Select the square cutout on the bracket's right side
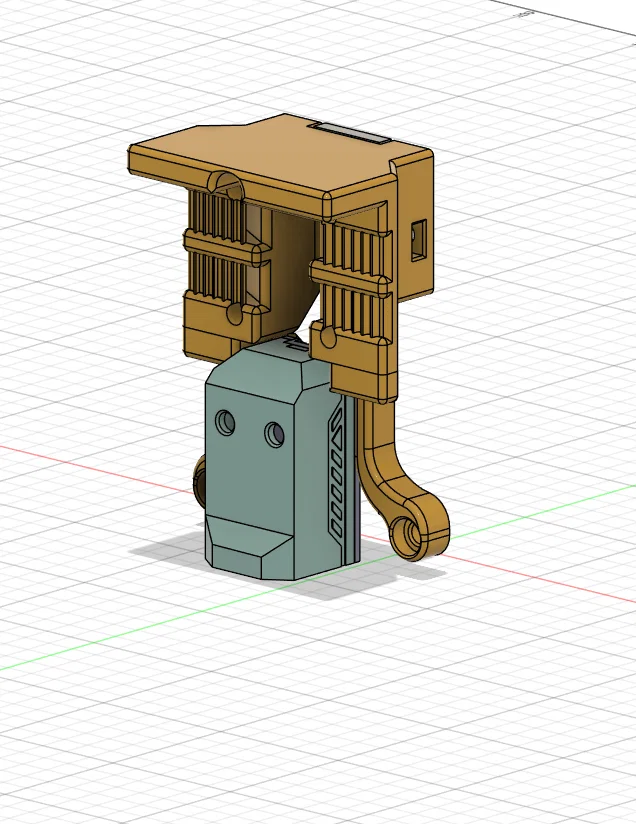This screenshot has width=636, height=824. click(x=419, y=241)
